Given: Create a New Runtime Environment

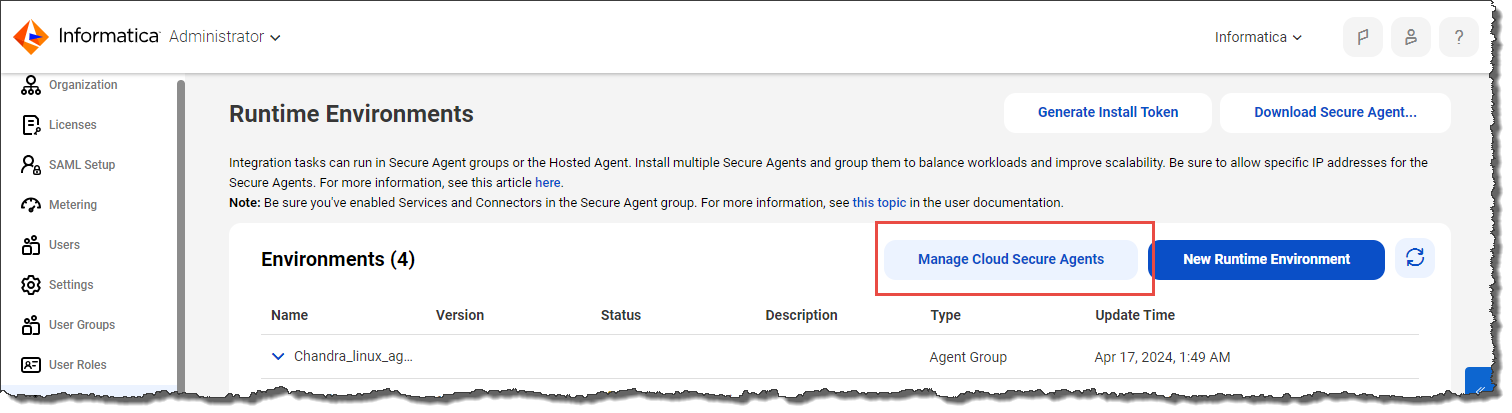Looking at the screenshot, I should tap(1266, 259).
